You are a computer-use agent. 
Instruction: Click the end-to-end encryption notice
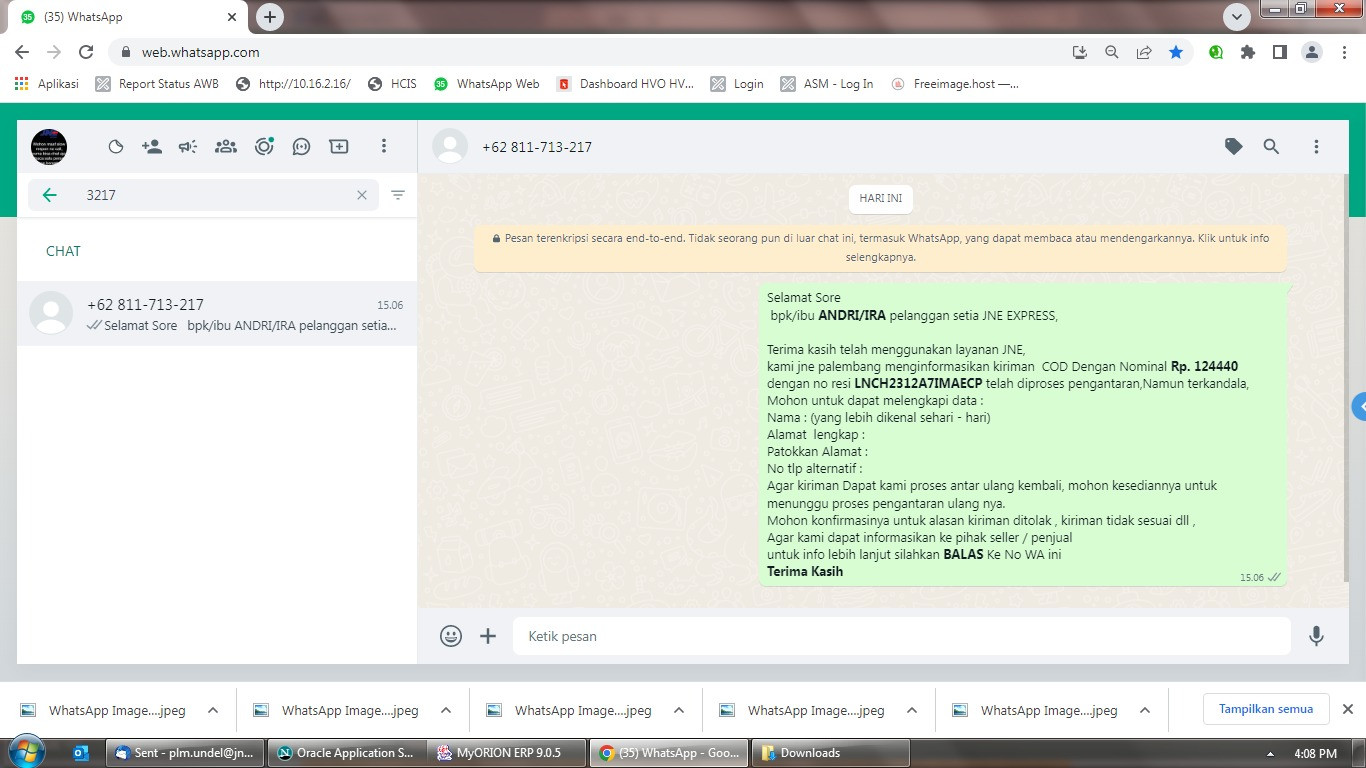(x=881, y=248)
